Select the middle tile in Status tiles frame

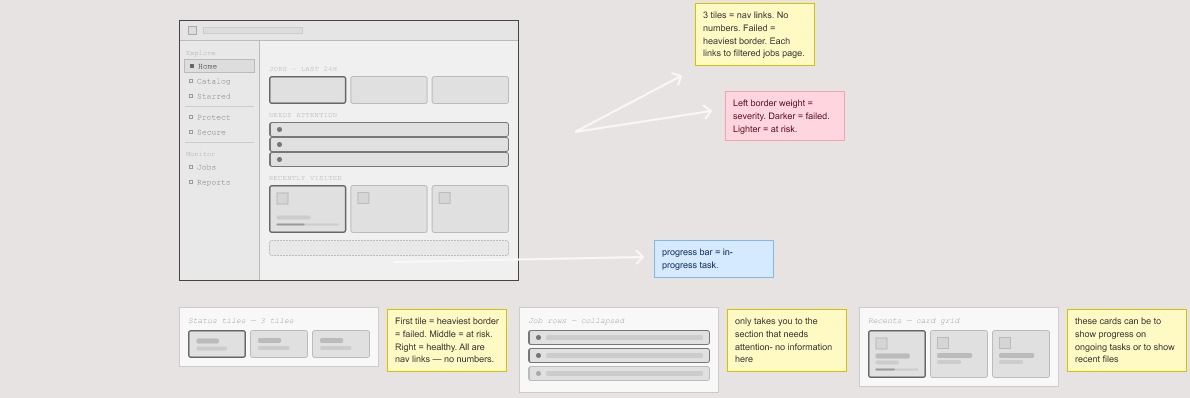[279, 344]
